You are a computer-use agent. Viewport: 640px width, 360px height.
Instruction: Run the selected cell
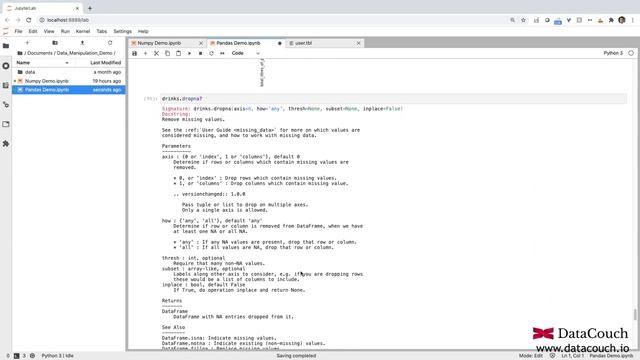189,53
